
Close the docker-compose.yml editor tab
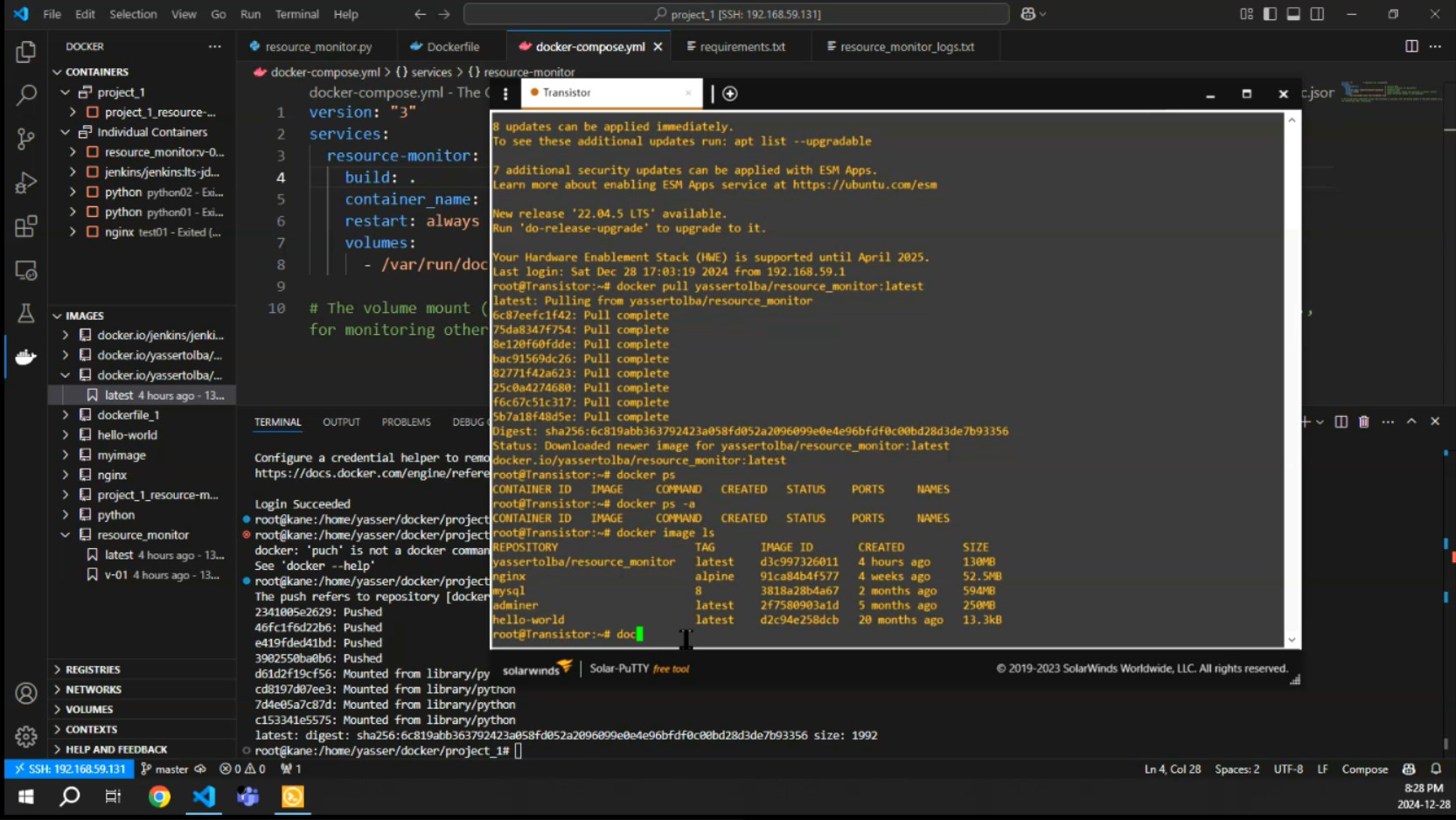click(658, 46)
